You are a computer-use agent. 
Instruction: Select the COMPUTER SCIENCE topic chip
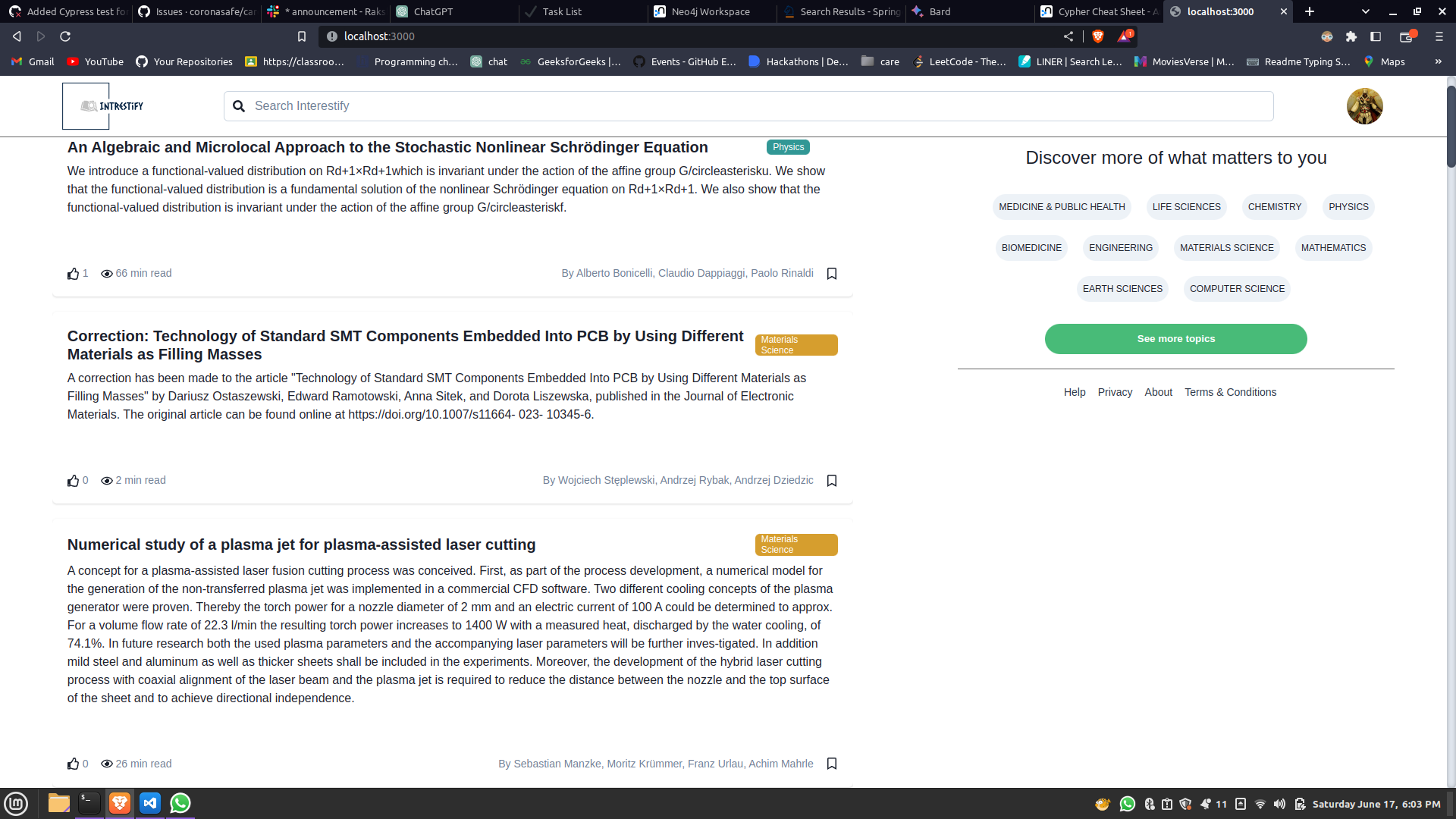tap(1237, 289)
